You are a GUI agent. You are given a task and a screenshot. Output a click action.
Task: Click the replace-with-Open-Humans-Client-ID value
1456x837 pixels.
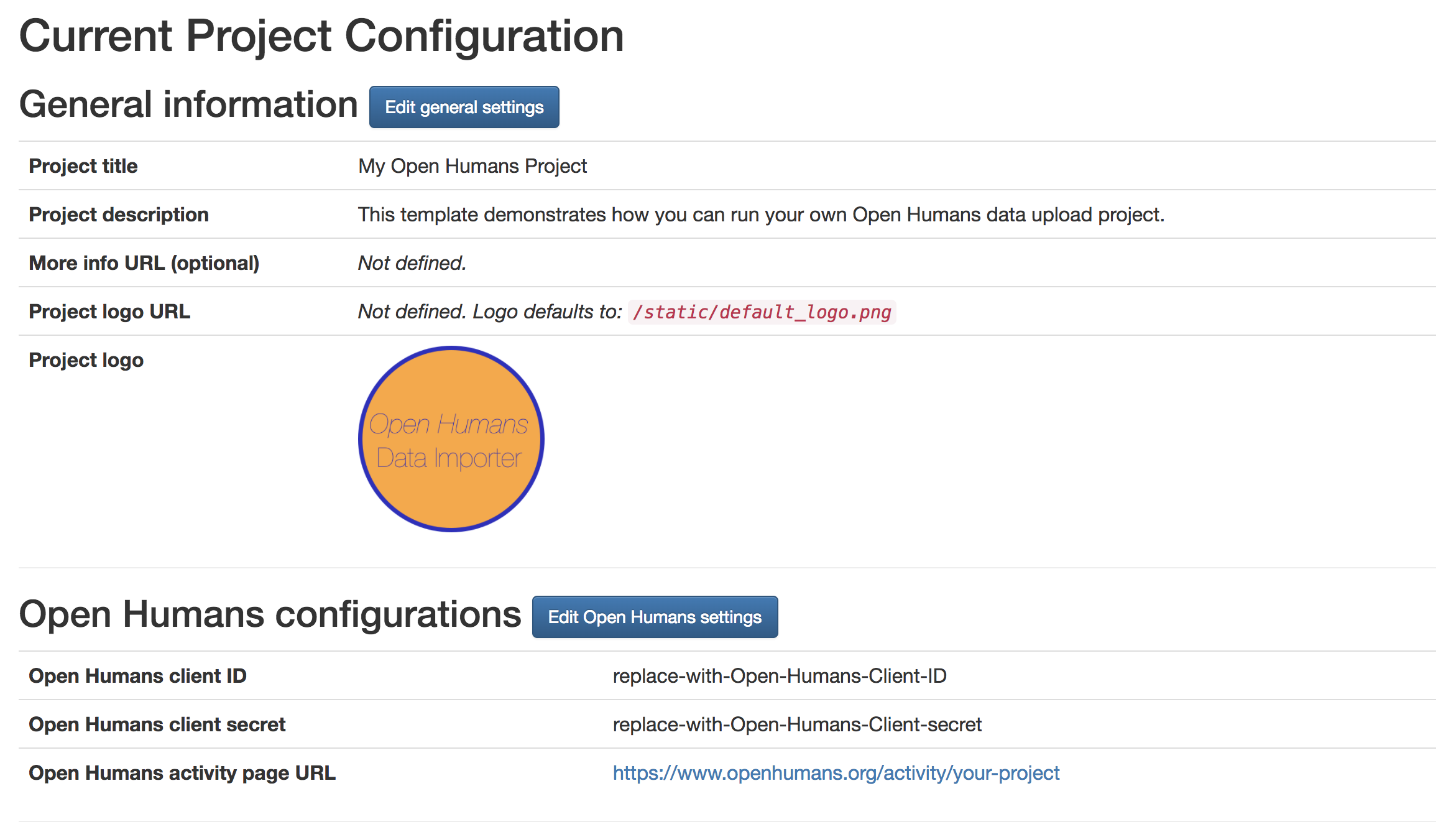(779, 676)
